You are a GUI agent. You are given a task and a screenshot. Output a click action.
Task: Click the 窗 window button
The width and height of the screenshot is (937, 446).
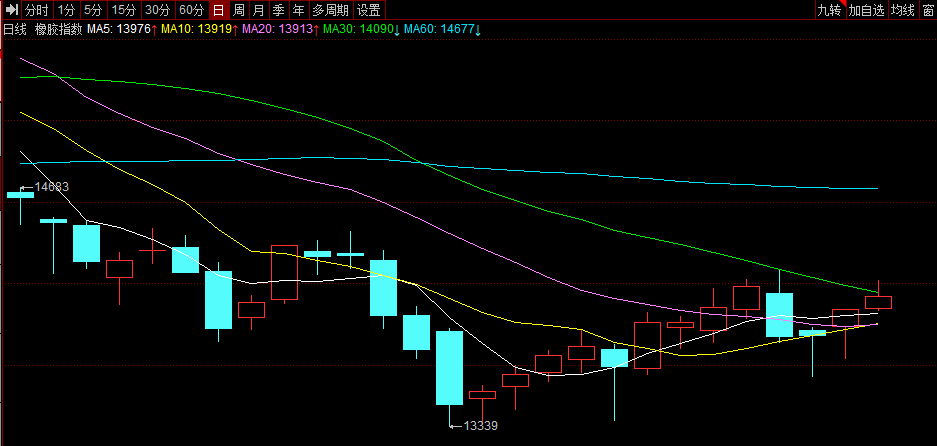point(928,10)
